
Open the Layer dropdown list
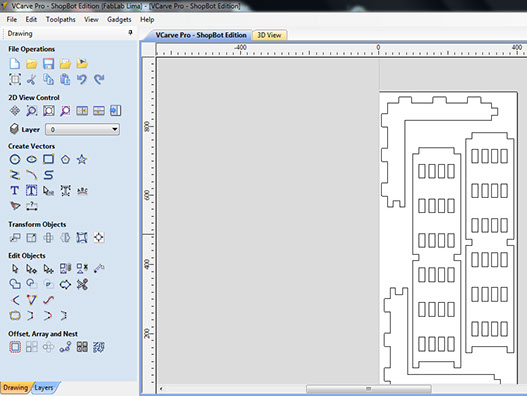[82, 129]
